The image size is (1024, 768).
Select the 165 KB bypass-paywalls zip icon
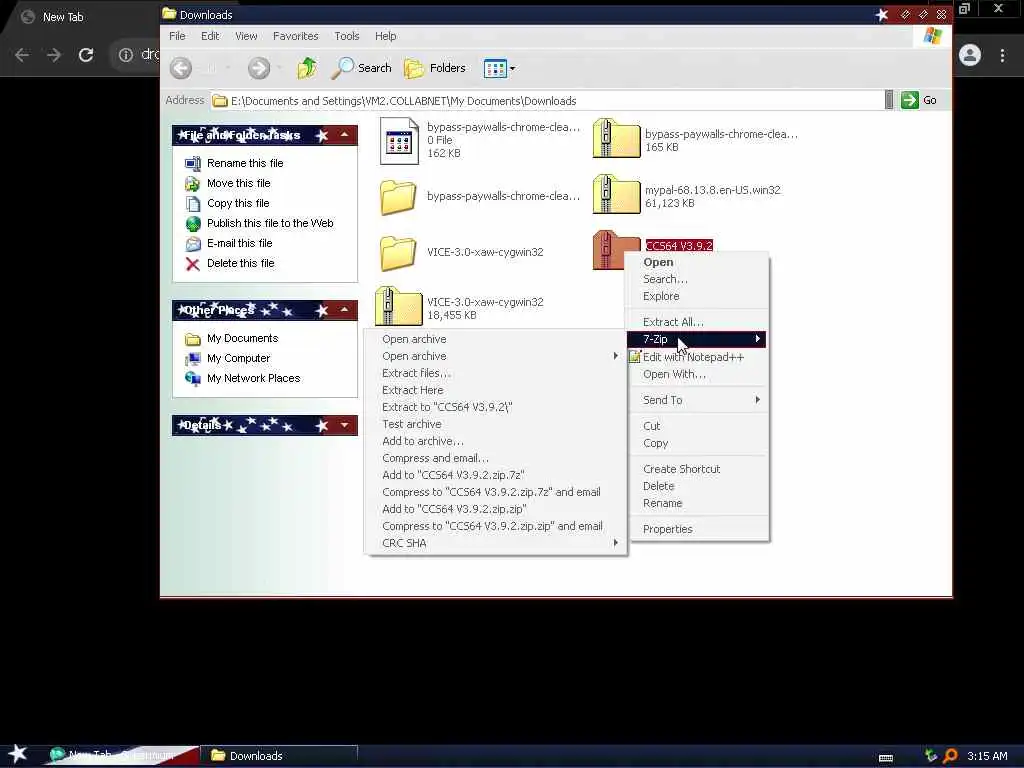coord(616,138)
